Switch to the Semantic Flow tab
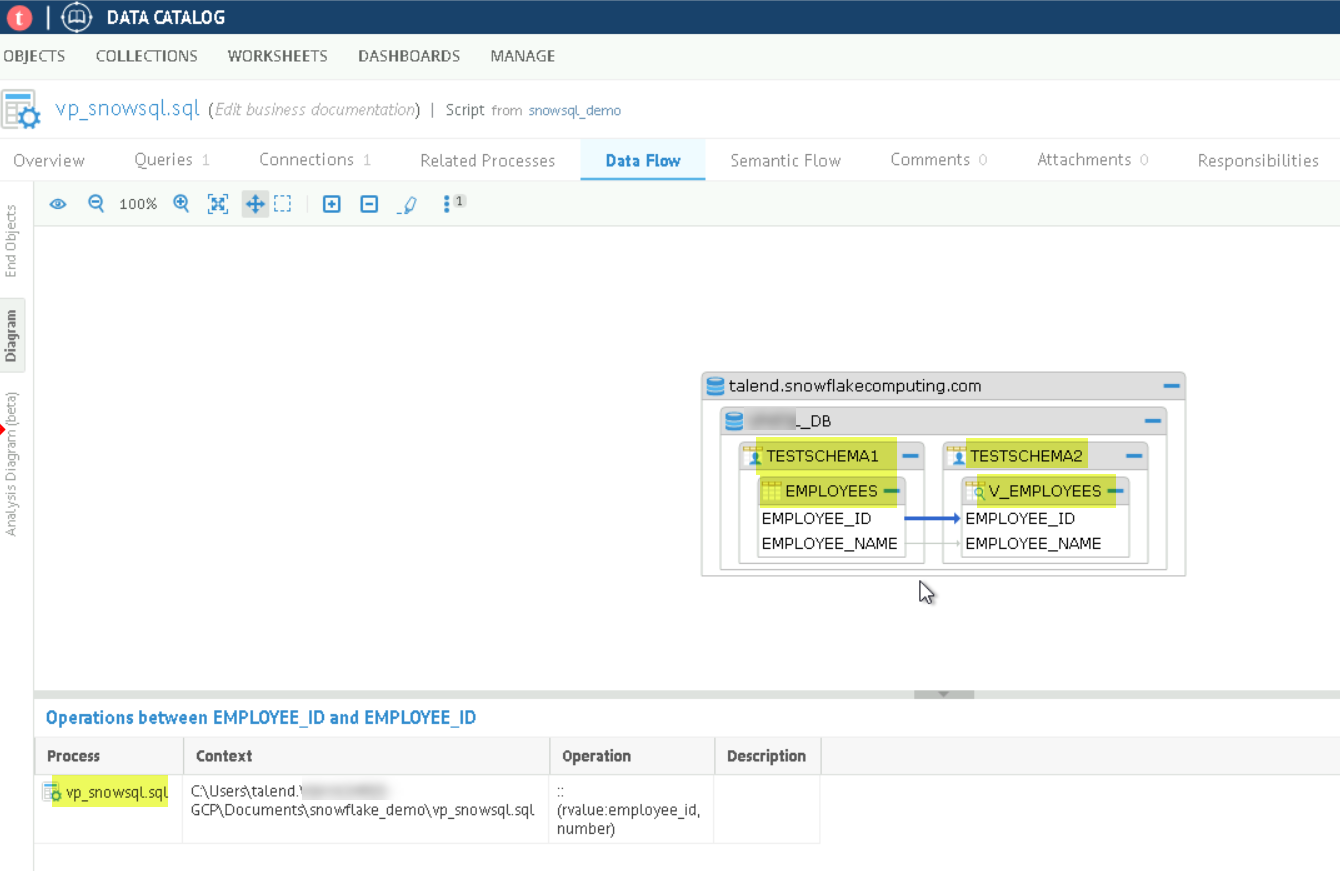This screenshot has height=871, width=1340. tap(785, 160)
